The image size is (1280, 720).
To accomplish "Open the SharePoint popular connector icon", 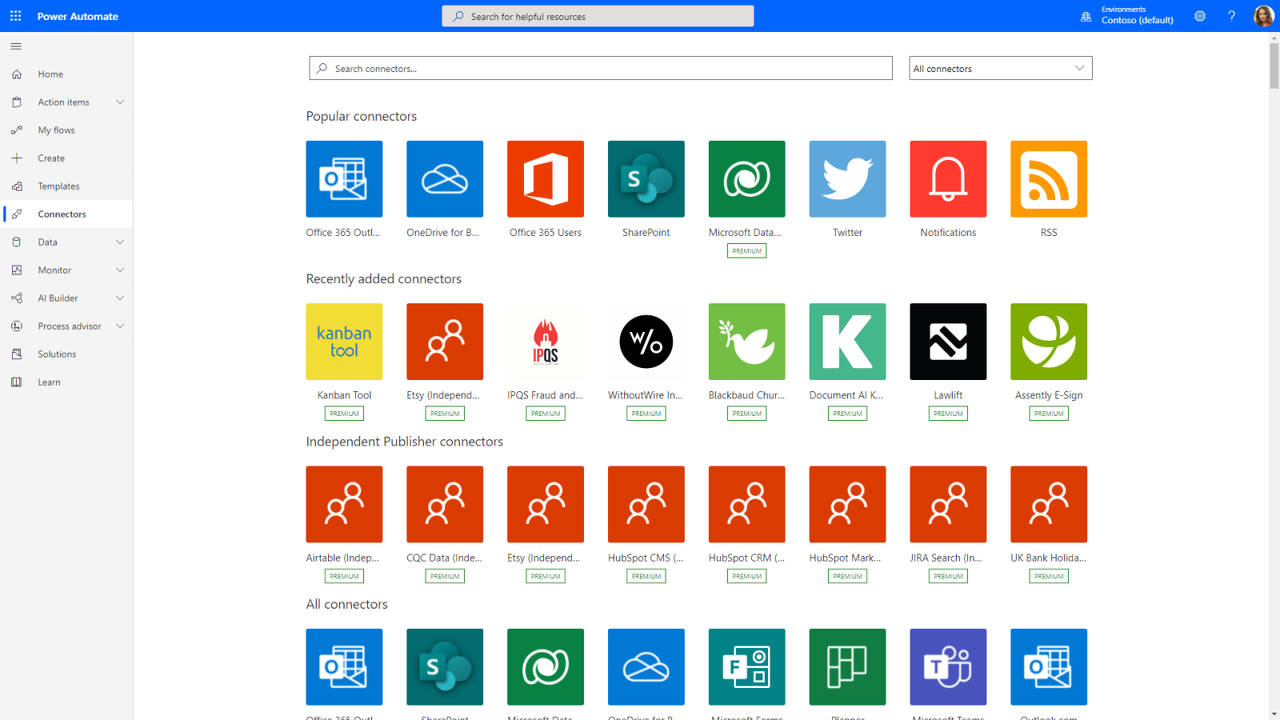I will tap(646, 179).
